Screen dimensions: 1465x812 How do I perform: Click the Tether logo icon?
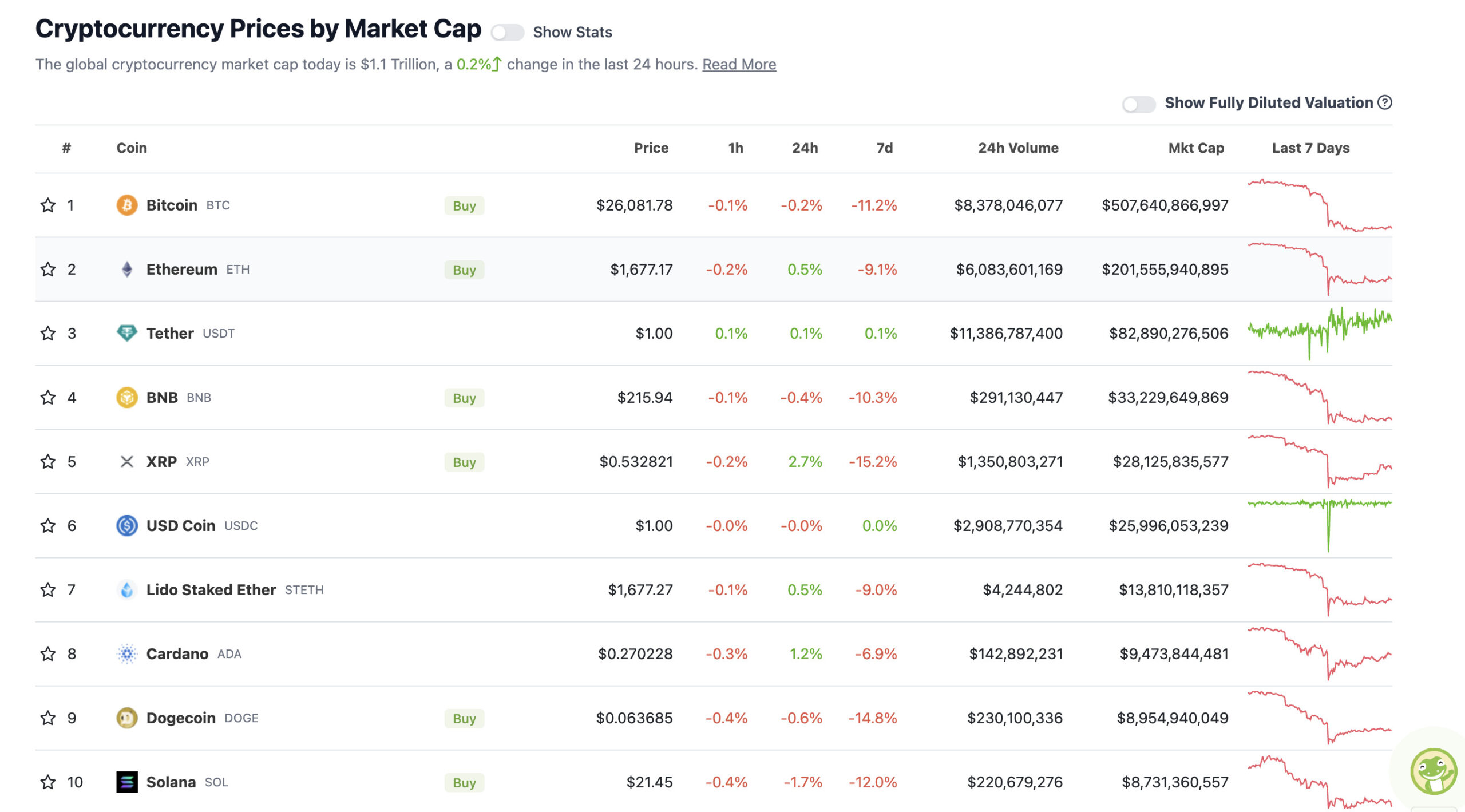point(127,333)
